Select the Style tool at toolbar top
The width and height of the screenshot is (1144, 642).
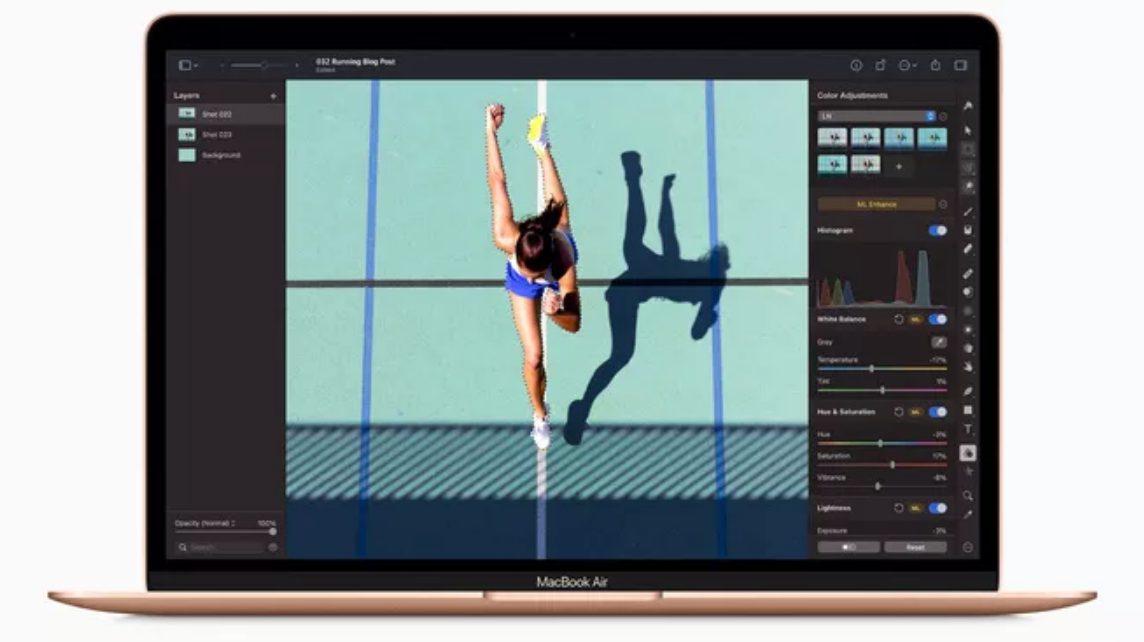(968, 107)
